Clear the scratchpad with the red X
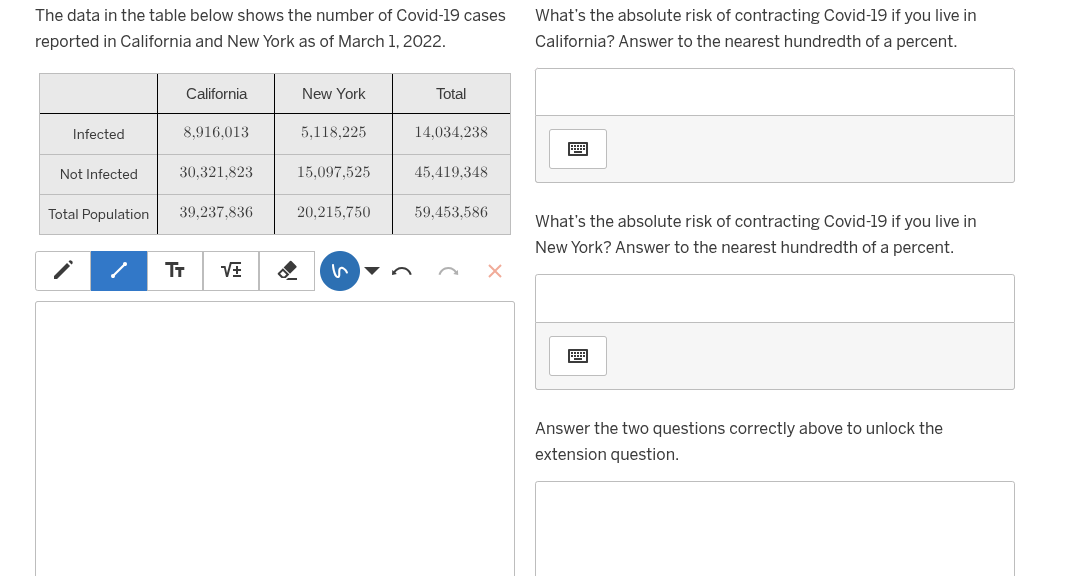 coord(494,270)
